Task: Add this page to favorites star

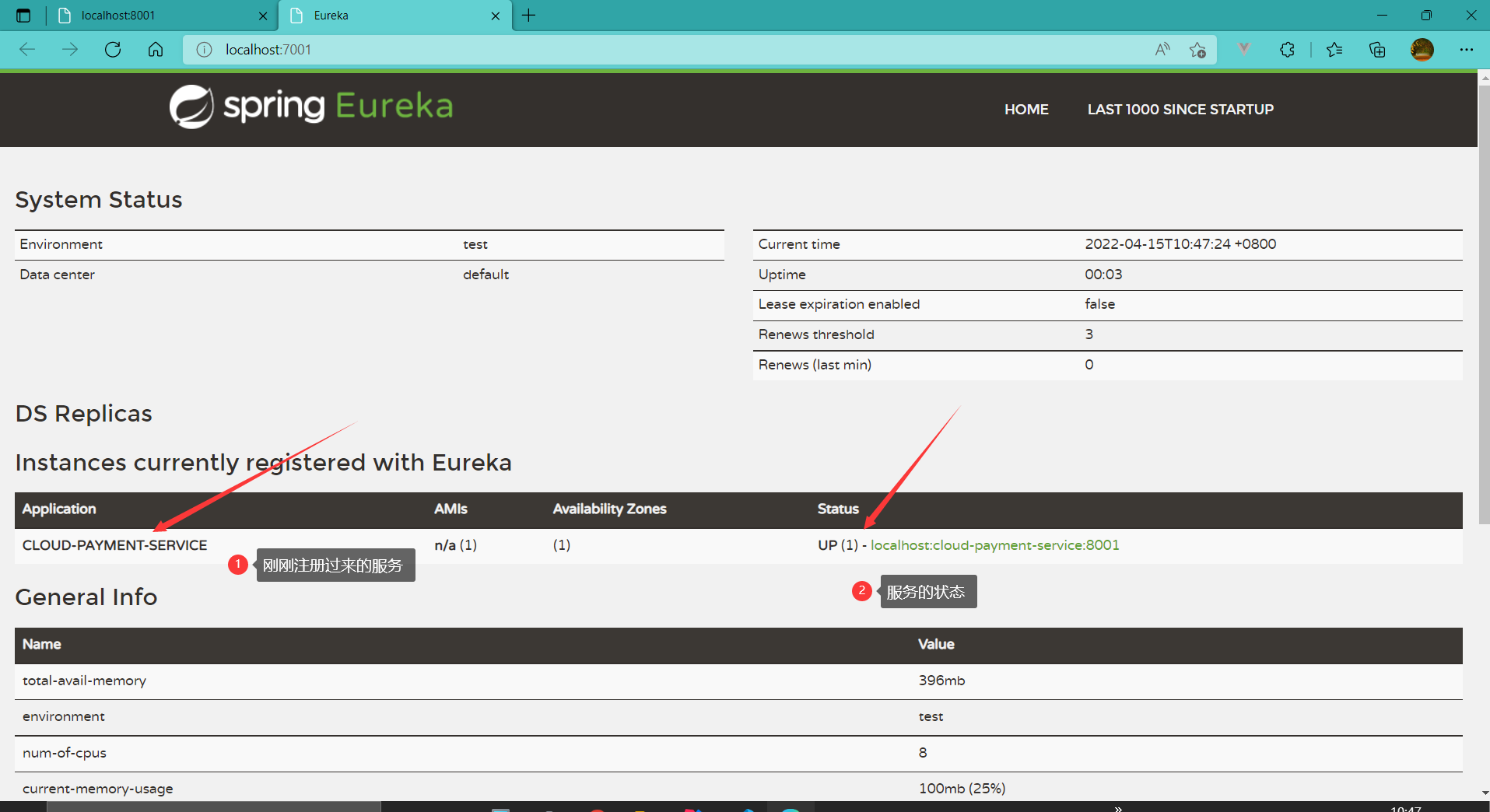Action: tap(1197, 50)
